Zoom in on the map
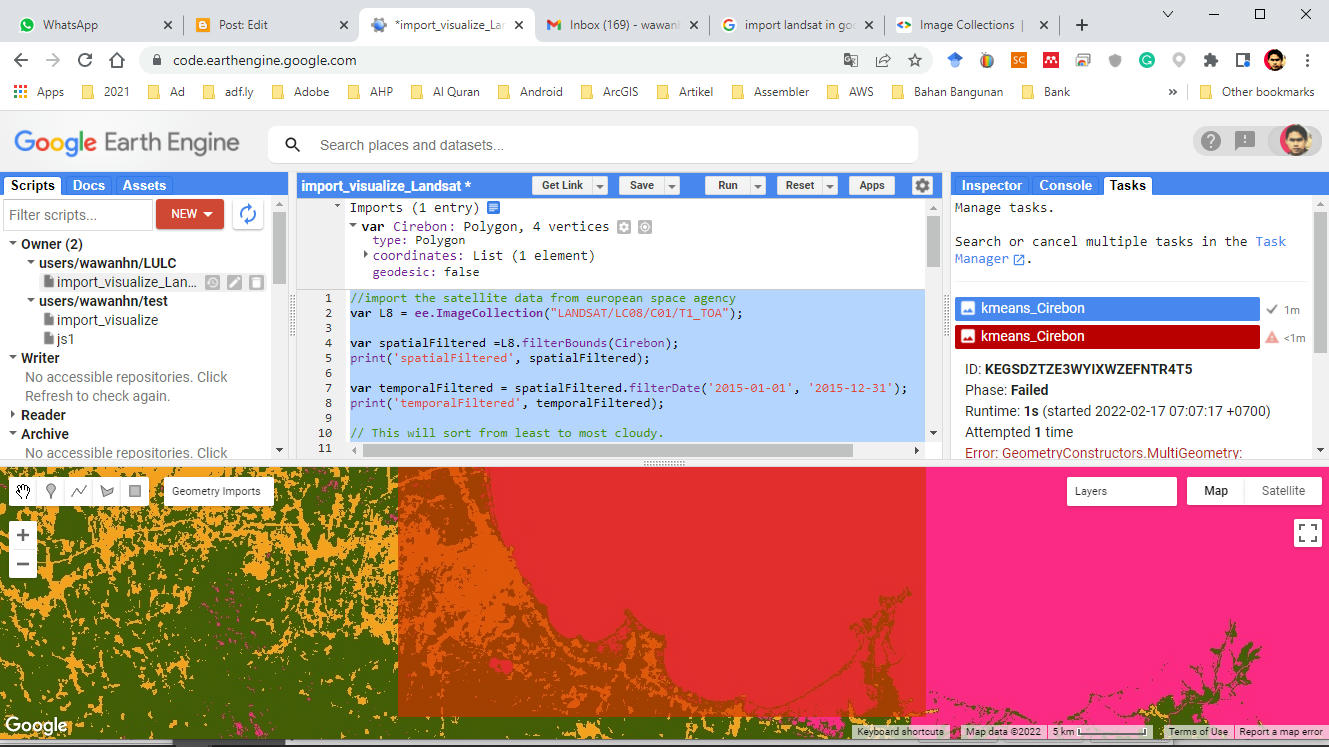1329x747 pixels. tap(23, 535)
